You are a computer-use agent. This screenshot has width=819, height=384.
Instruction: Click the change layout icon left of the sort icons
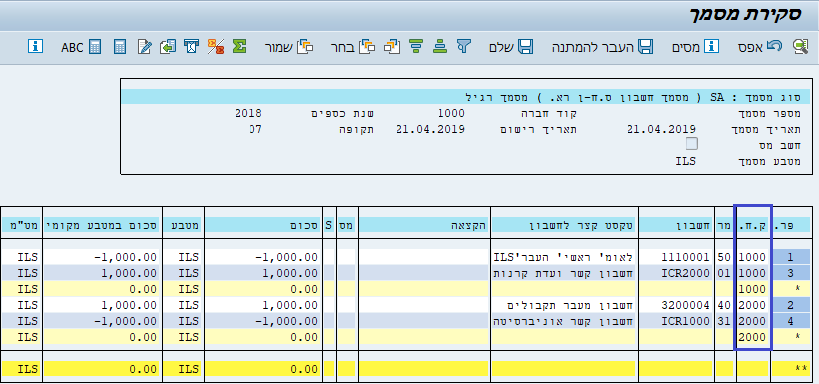click(x=392, y=46)
